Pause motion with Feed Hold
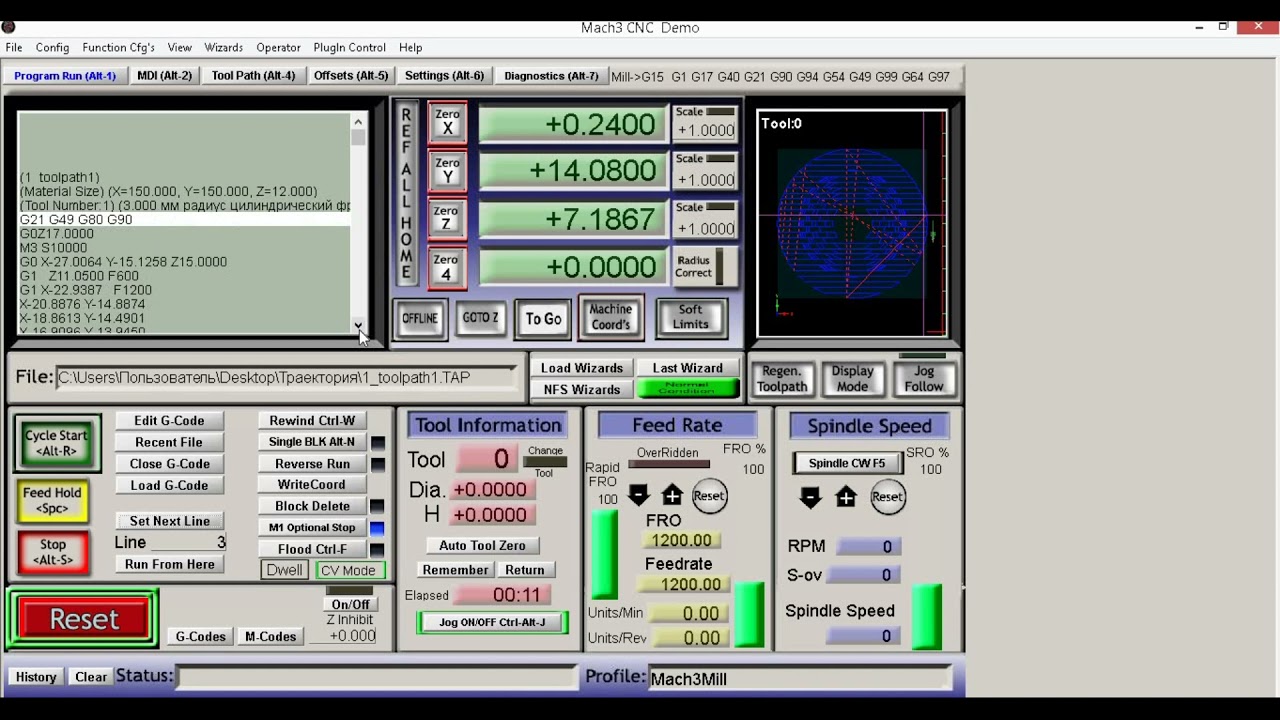This screenshot has width=1280, height=720. 53,500
